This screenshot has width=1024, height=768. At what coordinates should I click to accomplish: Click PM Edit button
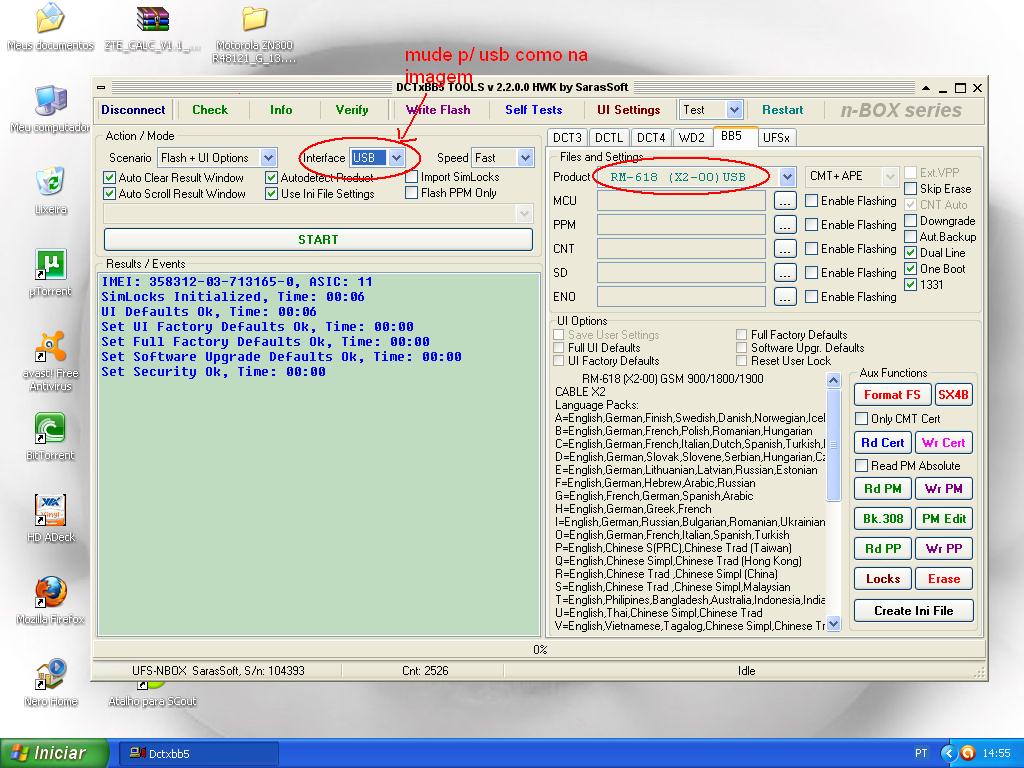(944, 519)
